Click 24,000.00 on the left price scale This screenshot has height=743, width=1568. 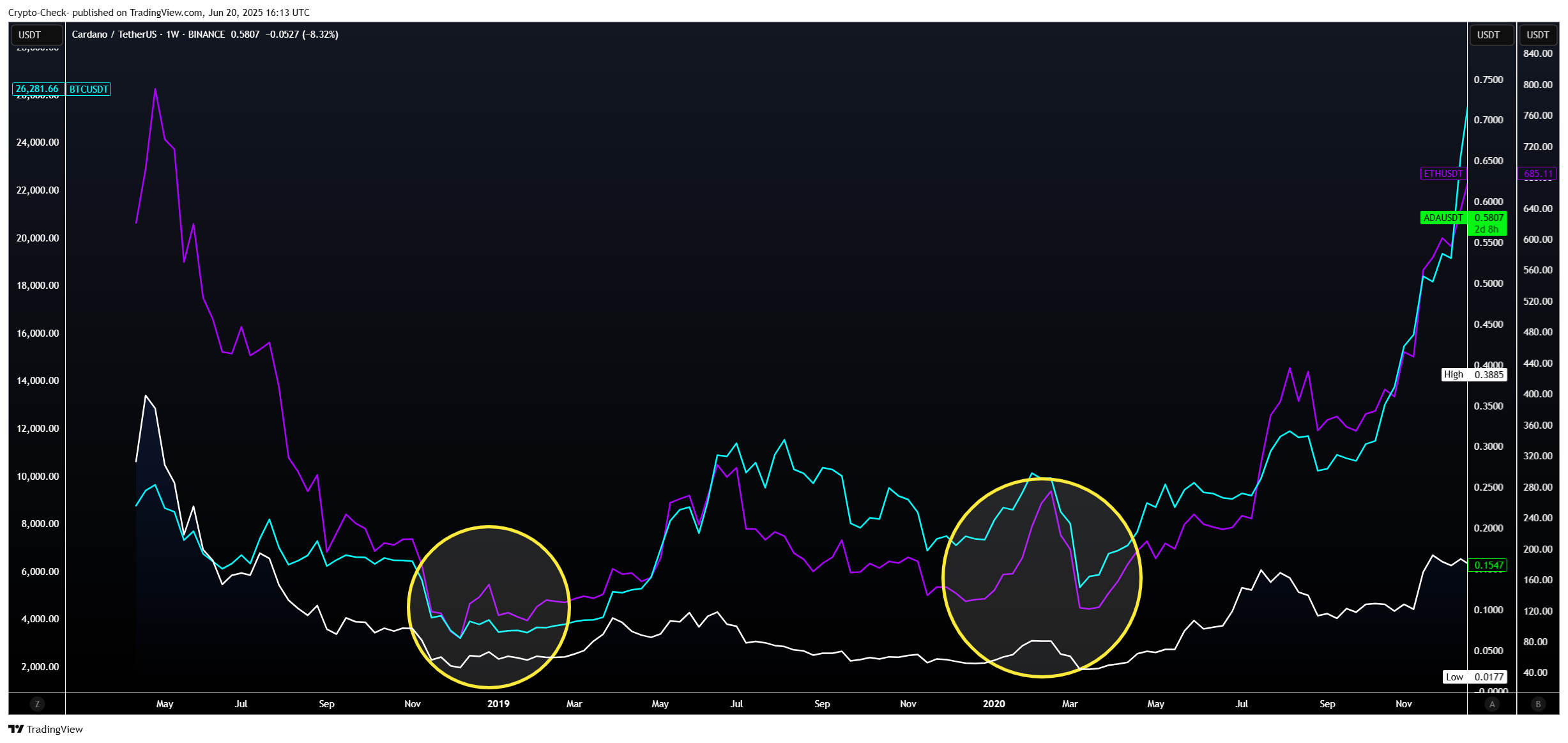[x=38, y=142]
